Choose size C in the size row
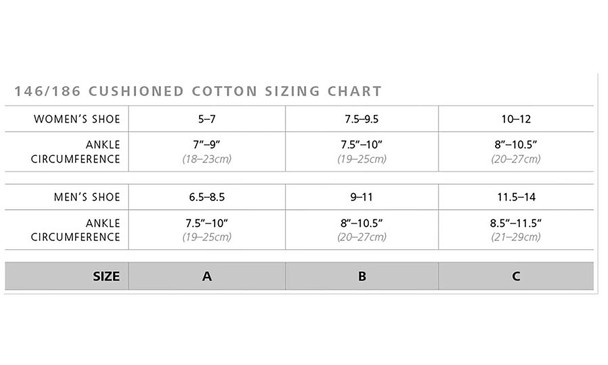This screenshot has height=365, width=608. [516, 276]
